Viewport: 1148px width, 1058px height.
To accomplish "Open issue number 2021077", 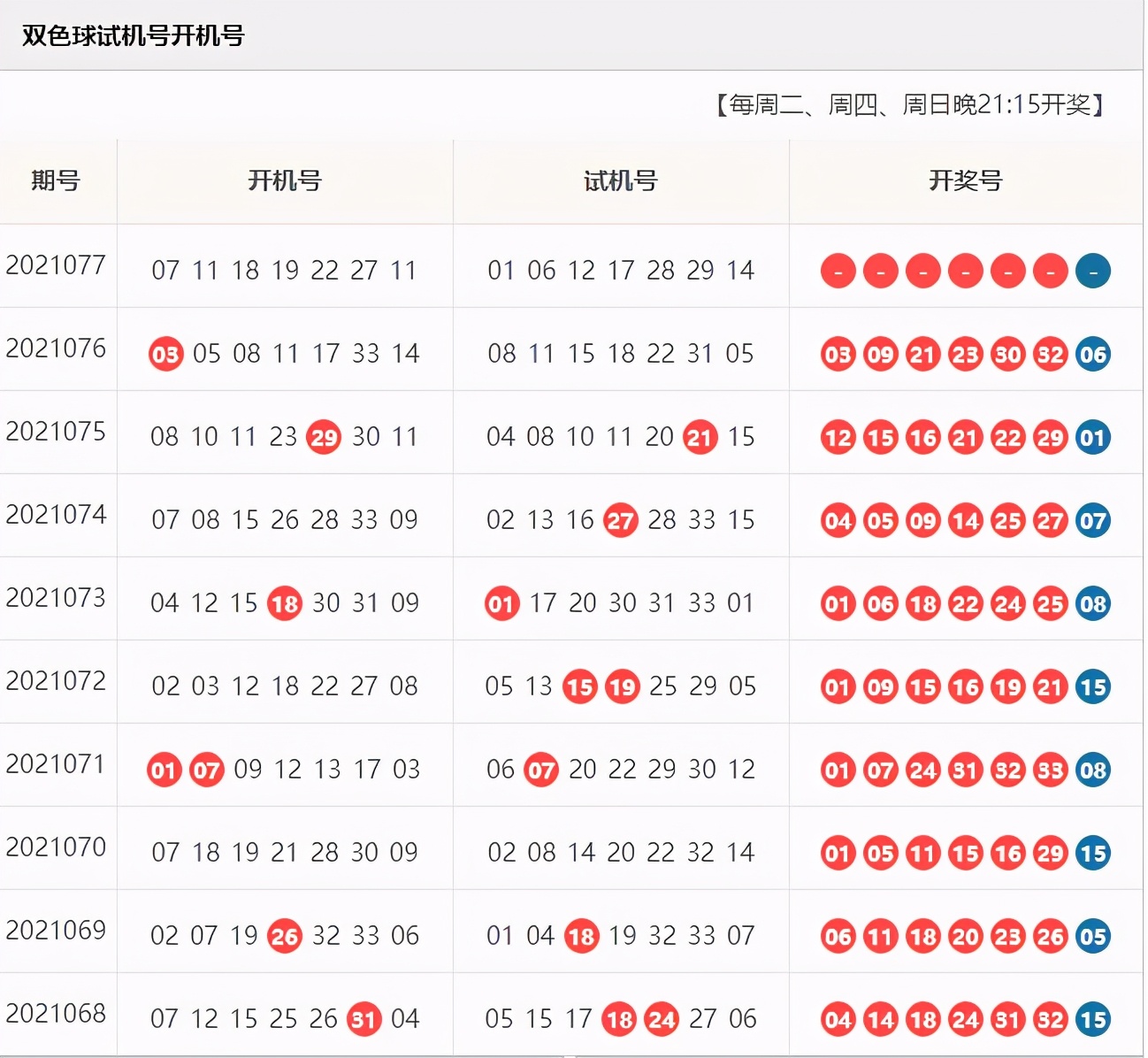I will pyautogui.click(x=56, y=265).
